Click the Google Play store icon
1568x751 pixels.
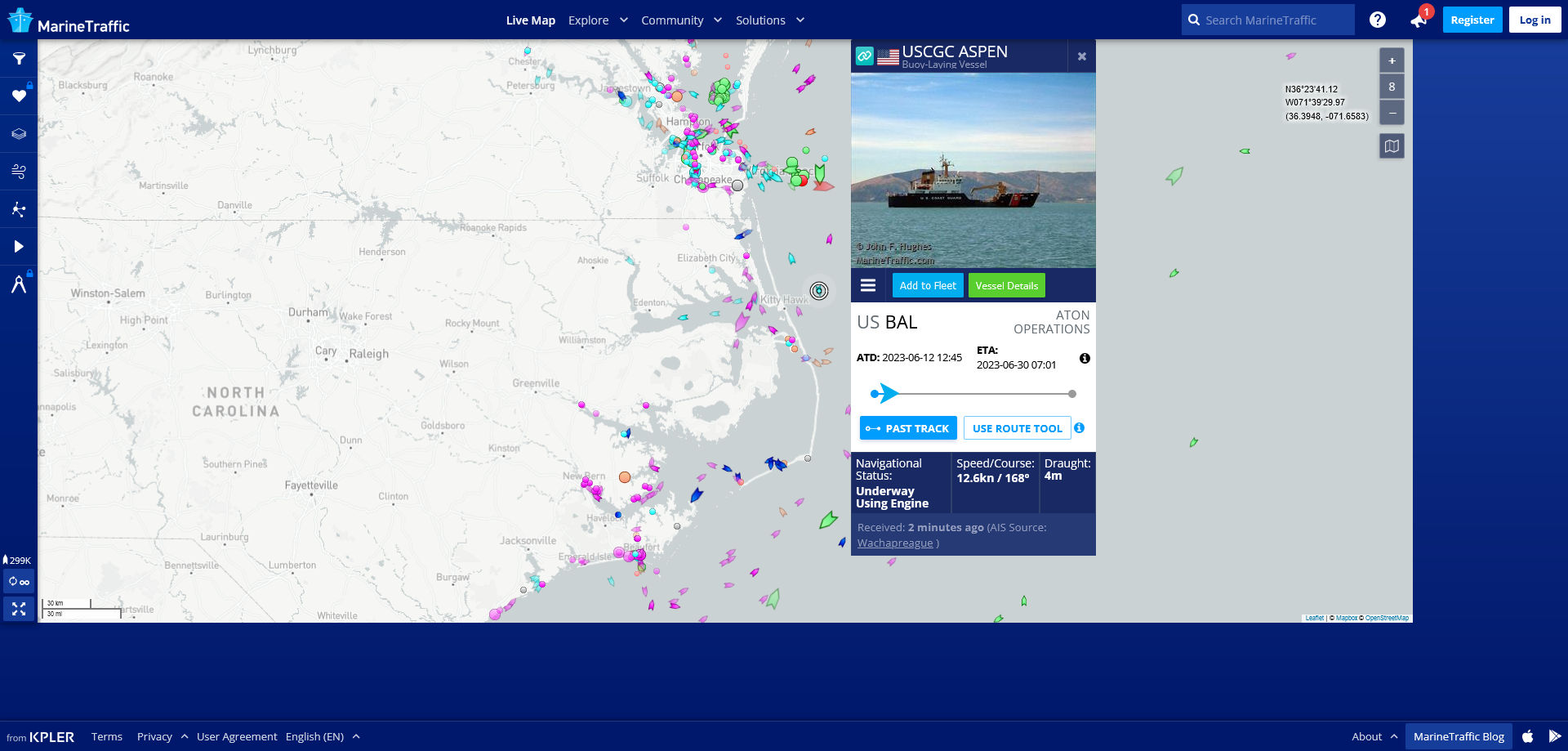(1554, 735)
